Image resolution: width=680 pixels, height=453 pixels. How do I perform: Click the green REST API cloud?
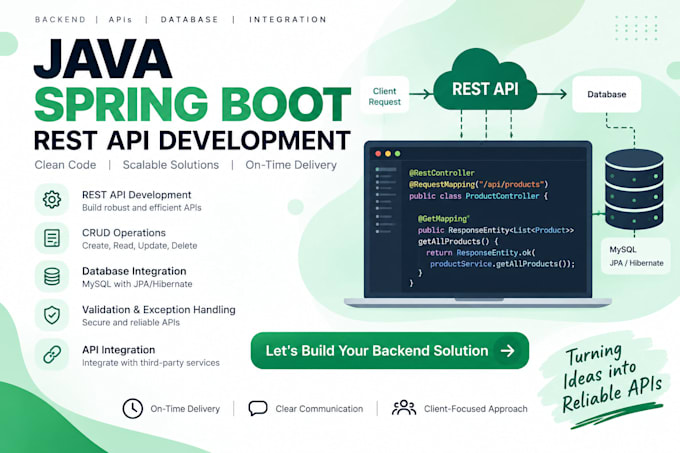click(x=485, y=79)
